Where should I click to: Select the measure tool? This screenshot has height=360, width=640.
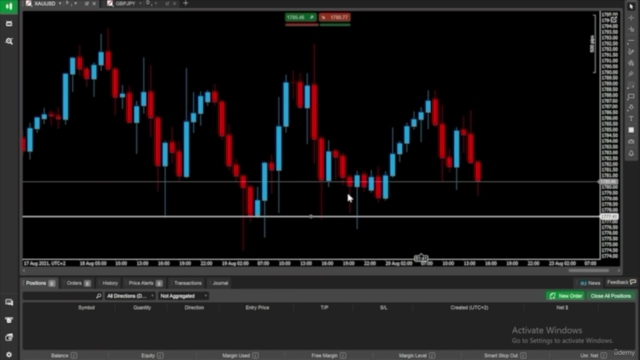631,85
